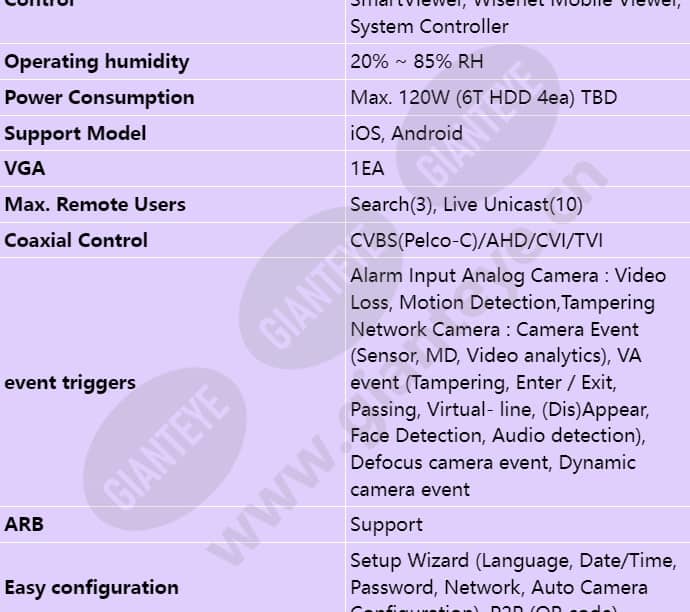Select CVBS(Pelco-C)/AHD/CVI/TVI value
Image resolution: width=690 pixels, height=612 pixels.
pyautogui.click(x=476, y=241)
